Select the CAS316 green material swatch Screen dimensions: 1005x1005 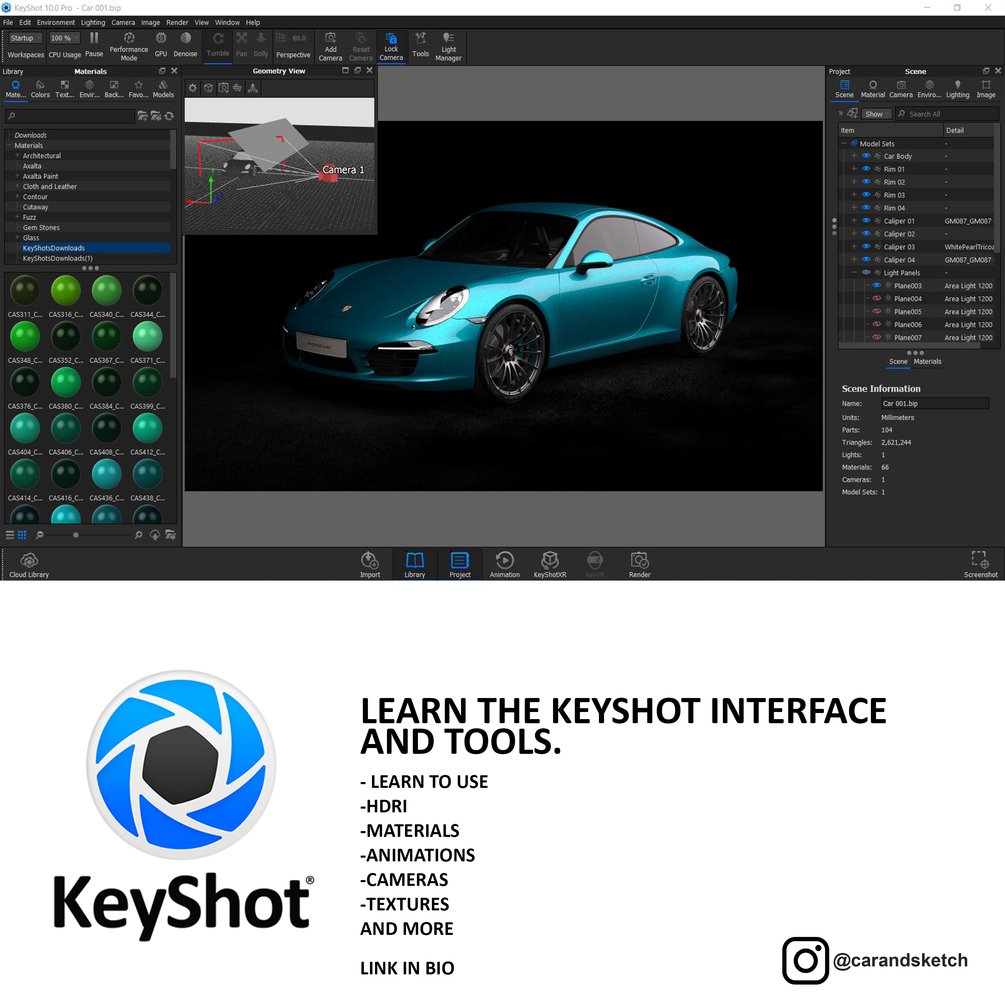[65, 290]
